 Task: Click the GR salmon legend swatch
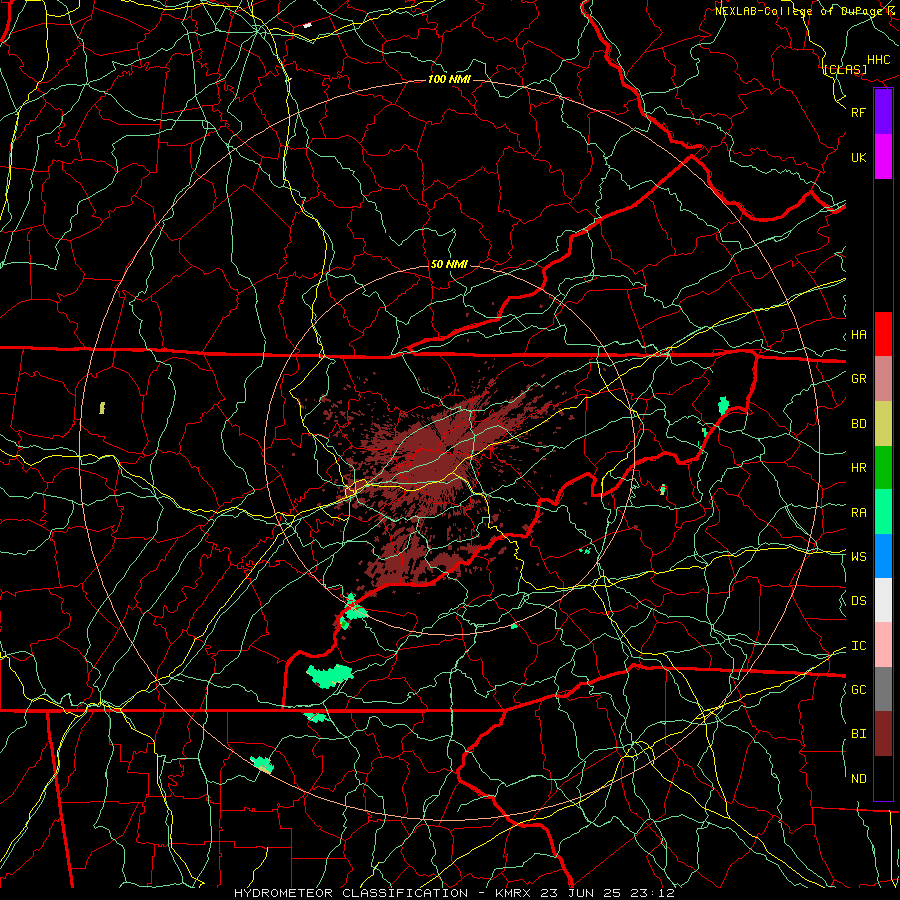pyautogui.click(x=883, y=378)
